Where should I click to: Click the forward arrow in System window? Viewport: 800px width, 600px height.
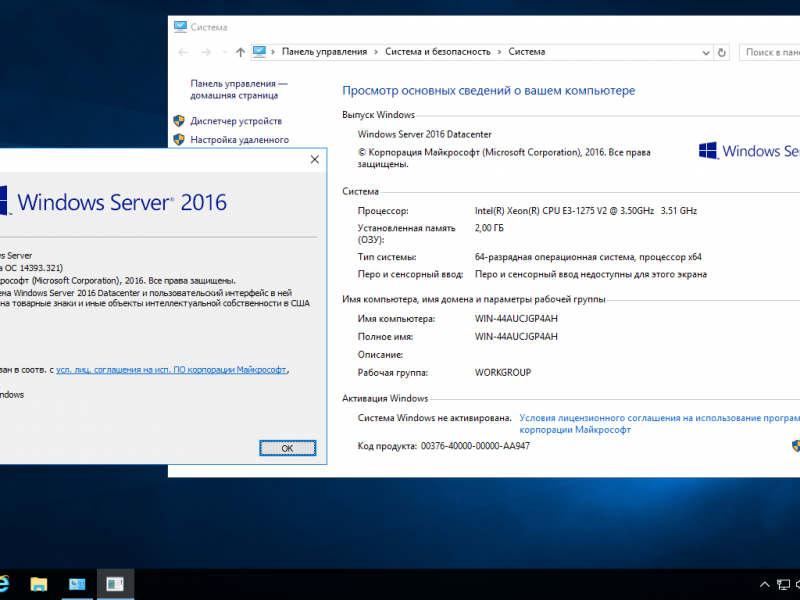206,52
